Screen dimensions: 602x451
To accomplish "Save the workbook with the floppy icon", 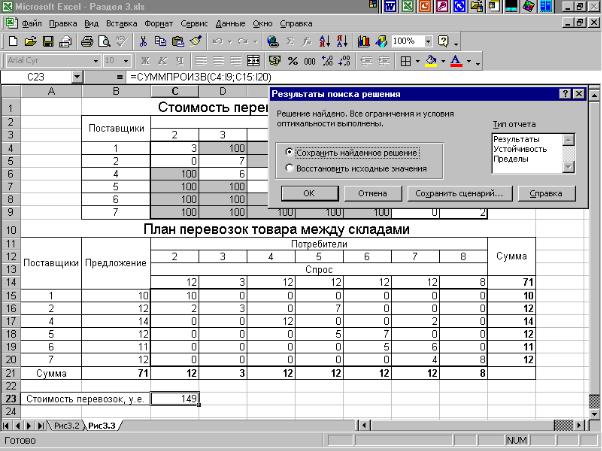I will tap(48, 41).
